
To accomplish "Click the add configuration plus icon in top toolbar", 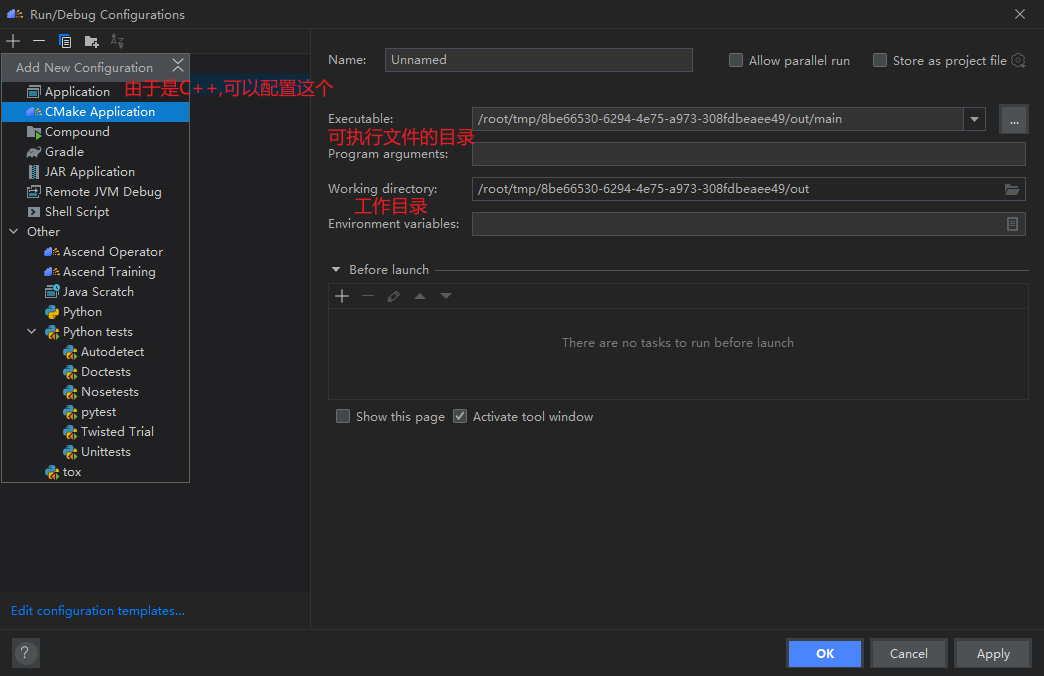I will [13, 41].
